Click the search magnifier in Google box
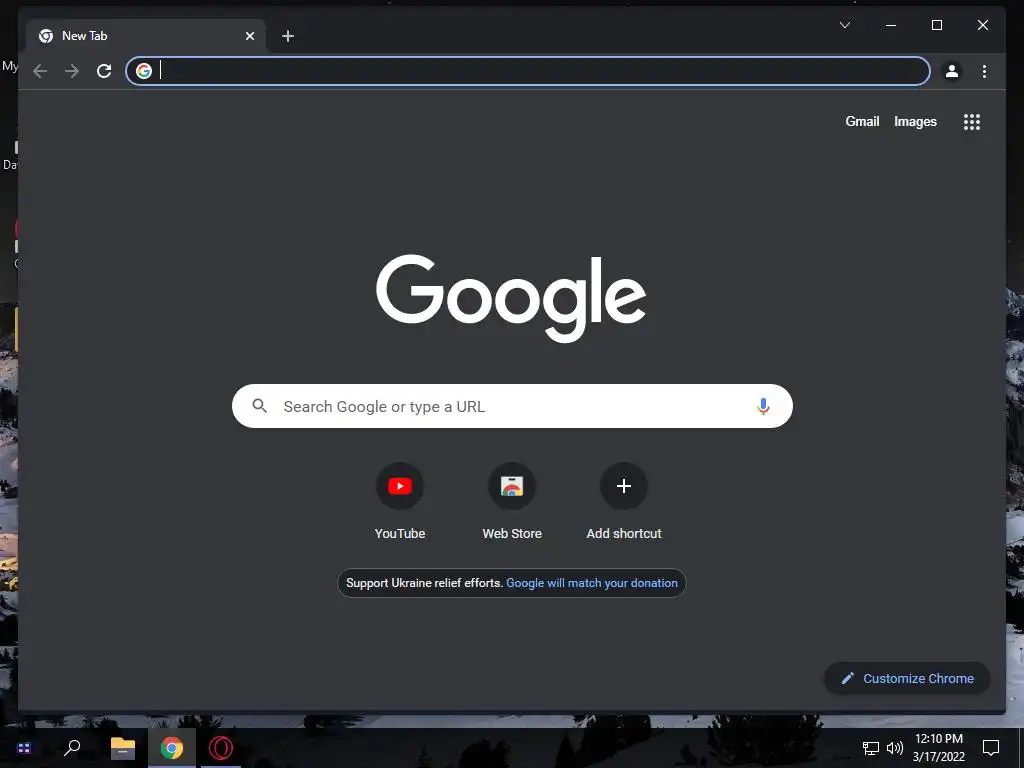 click(259, 406)
